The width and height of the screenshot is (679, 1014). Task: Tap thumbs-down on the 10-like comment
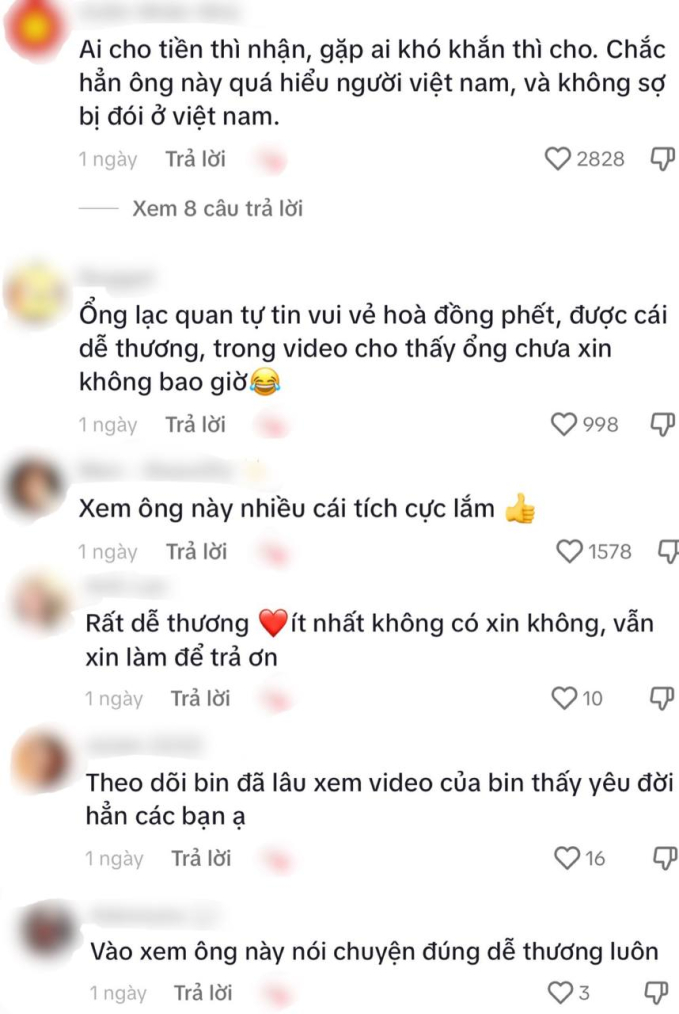coord(662,698)
